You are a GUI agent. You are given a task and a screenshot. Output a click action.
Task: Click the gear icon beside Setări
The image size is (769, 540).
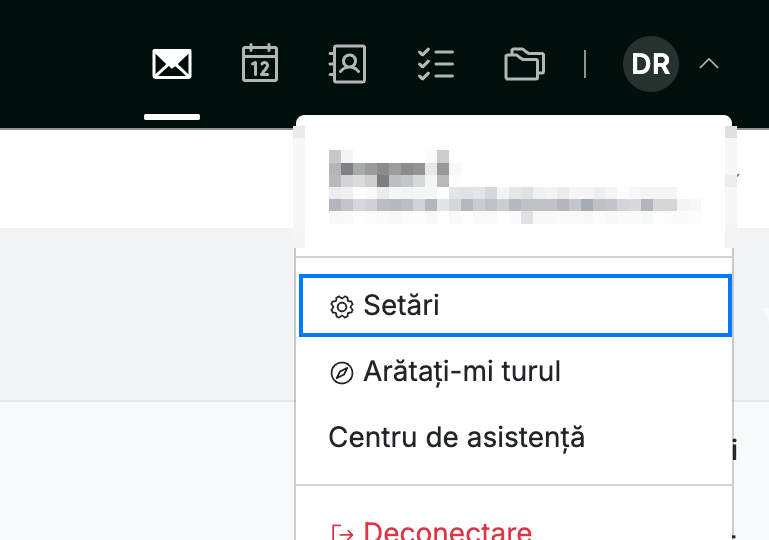coord(342,307)
